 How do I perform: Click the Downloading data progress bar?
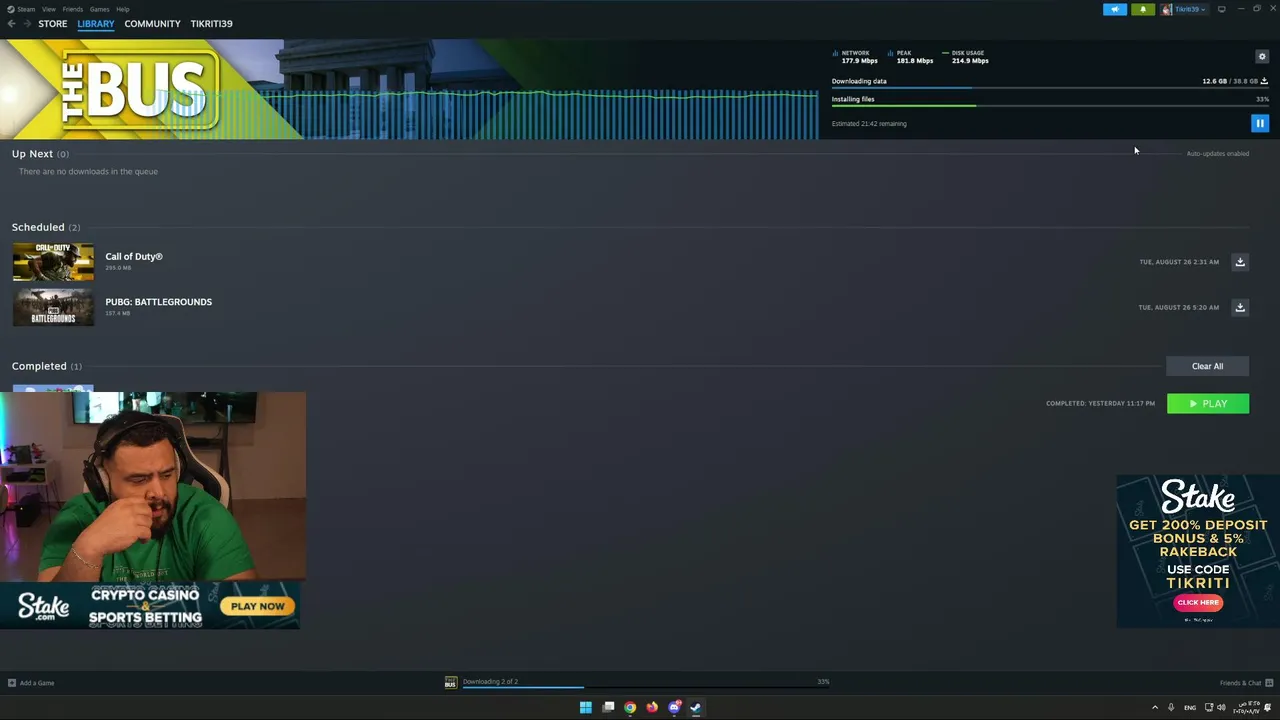click(x=1050, y=88)
